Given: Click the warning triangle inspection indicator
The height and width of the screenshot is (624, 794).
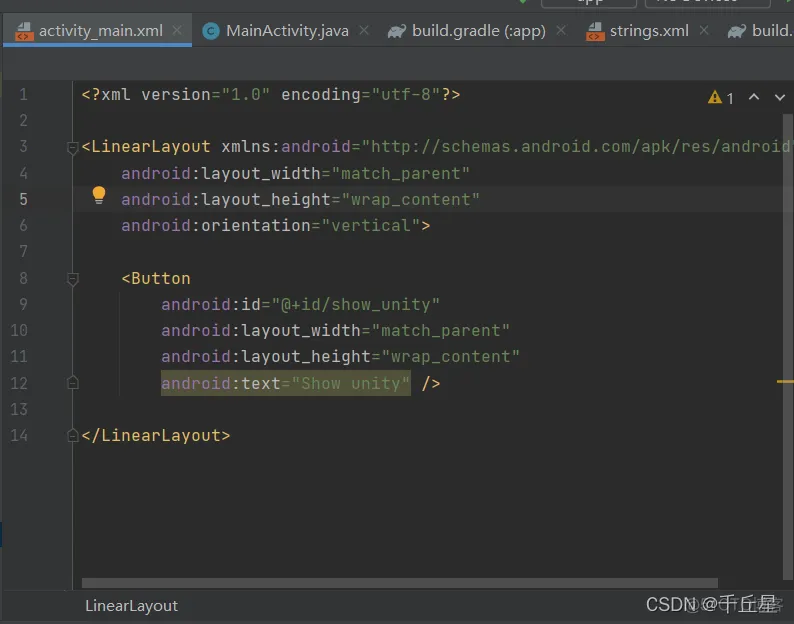Looking at the screenshot, I should click(x=714, y=97).
